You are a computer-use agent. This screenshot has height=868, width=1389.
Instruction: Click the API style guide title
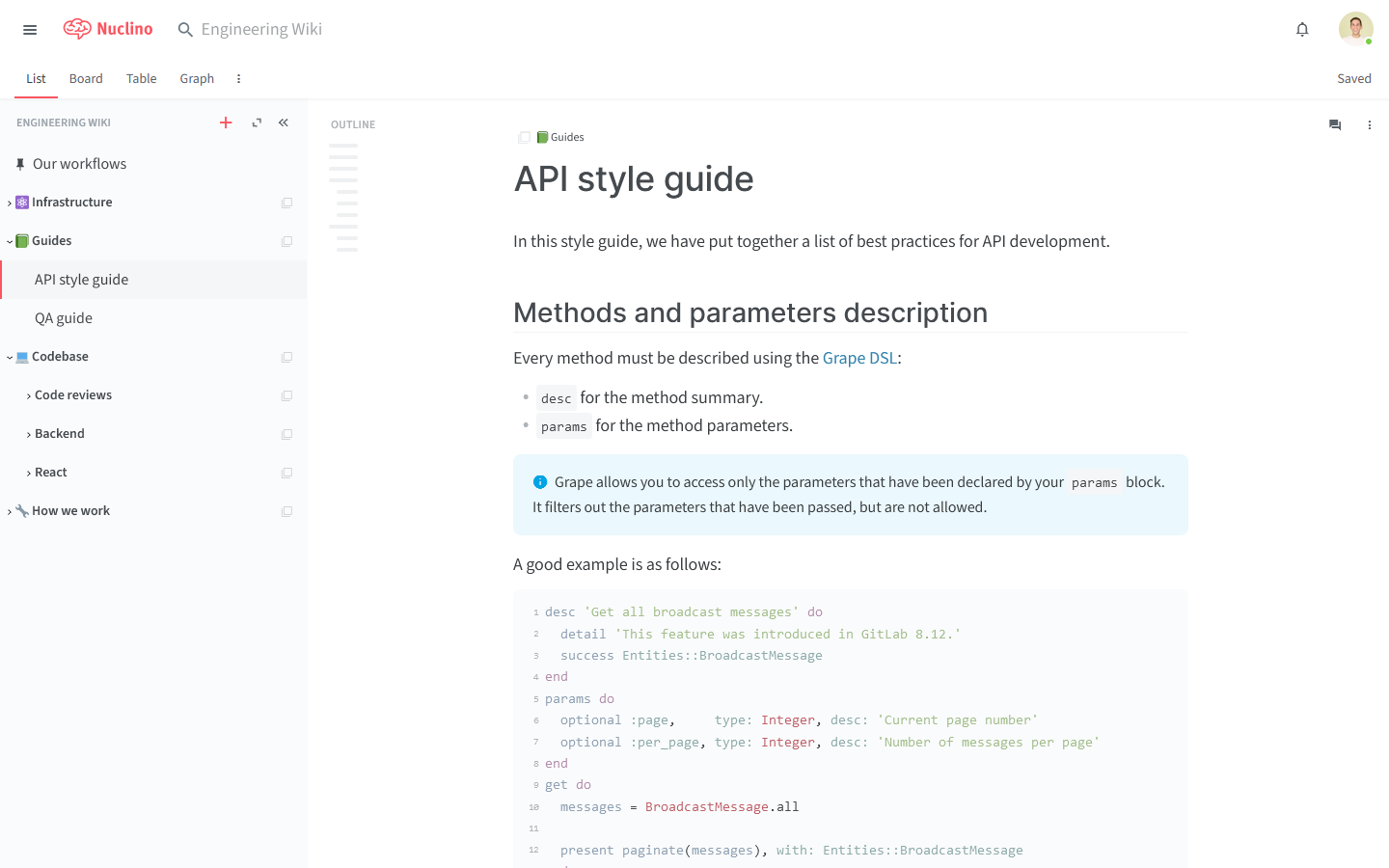click(634, 179)
